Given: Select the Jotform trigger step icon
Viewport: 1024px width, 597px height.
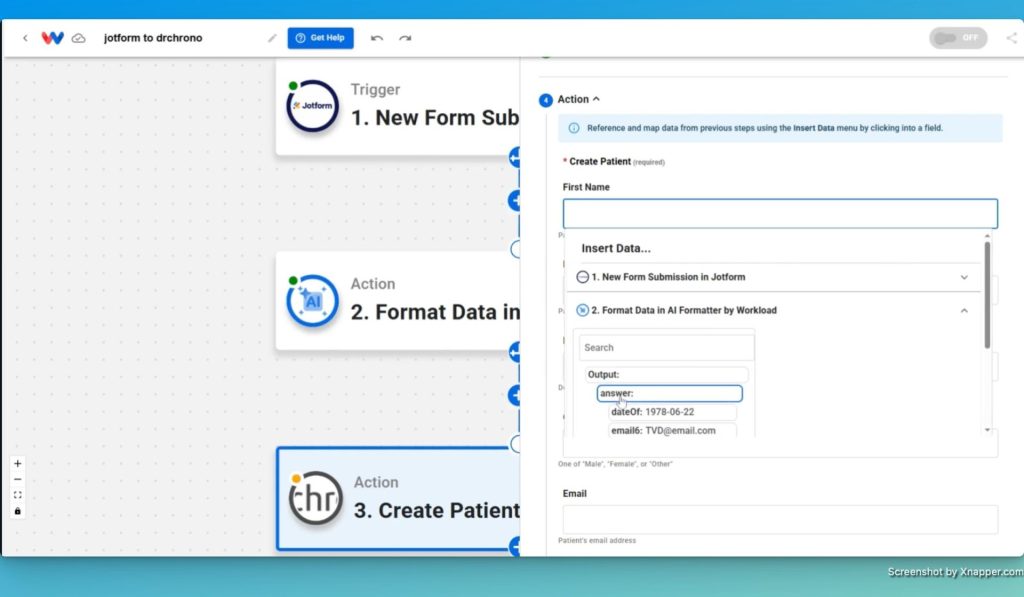Looking at the screenshot, I should click(x=313, y=106).
